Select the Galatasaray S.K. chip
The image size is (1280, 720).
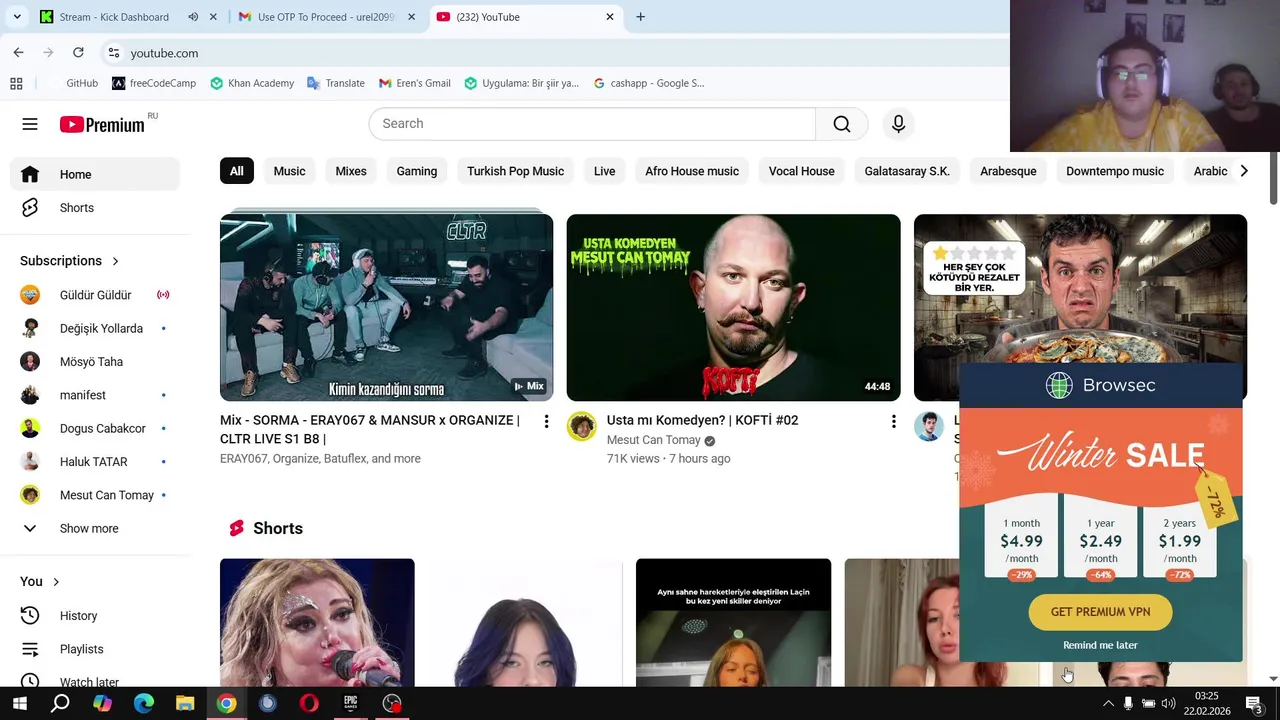(907, 171)
